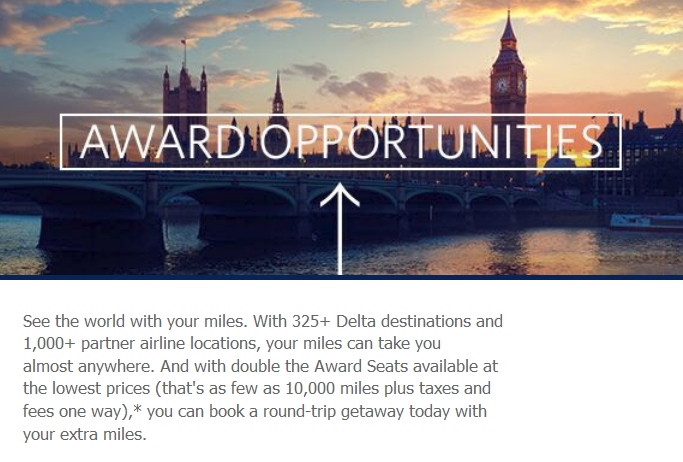Screen dimensions: 683x462
Task: Click the white upward arrow icon
Action: pyautogui.click(x=342, y=225)
